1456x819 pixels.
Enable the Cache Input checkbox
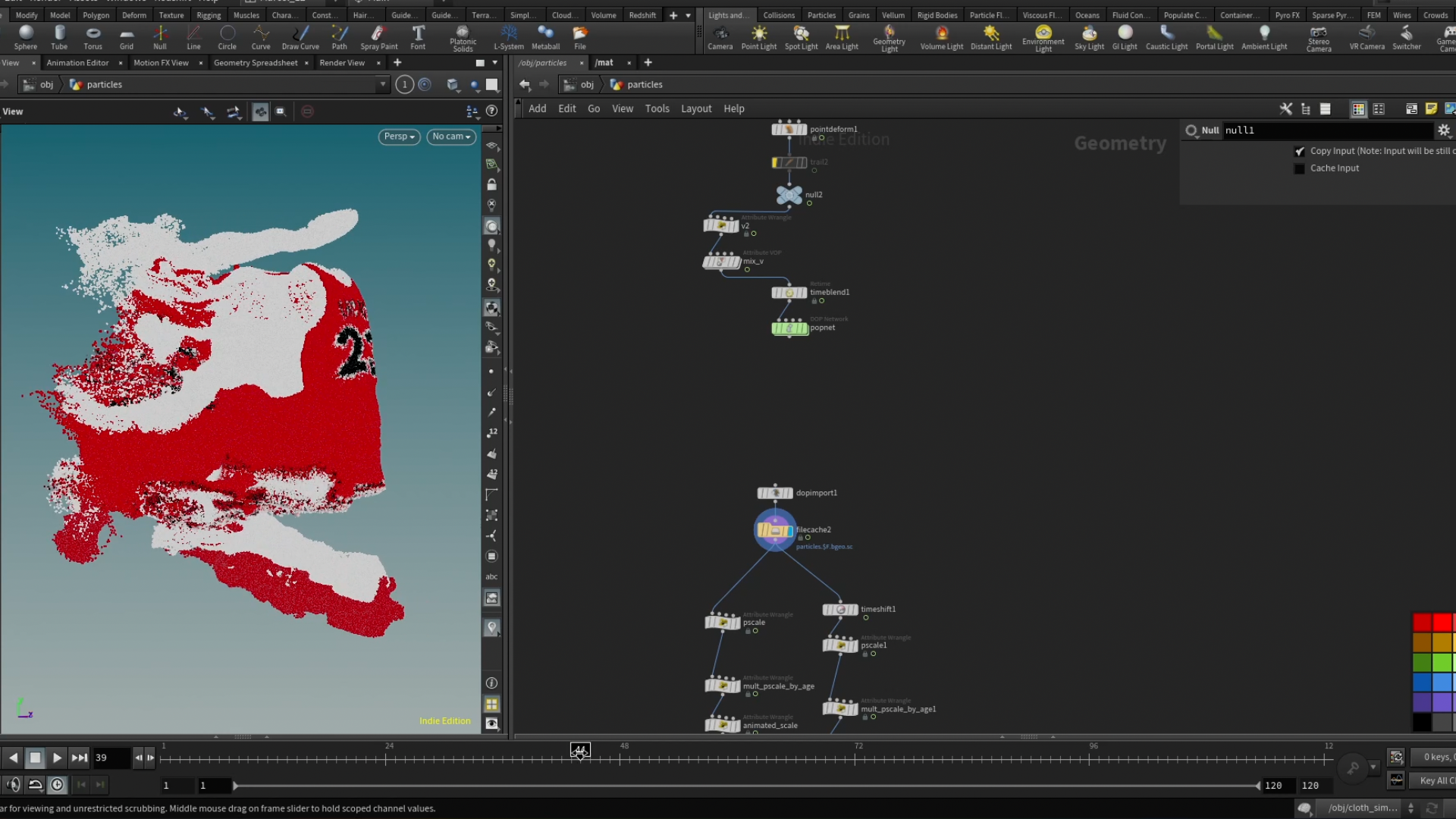pos(1300,168)
